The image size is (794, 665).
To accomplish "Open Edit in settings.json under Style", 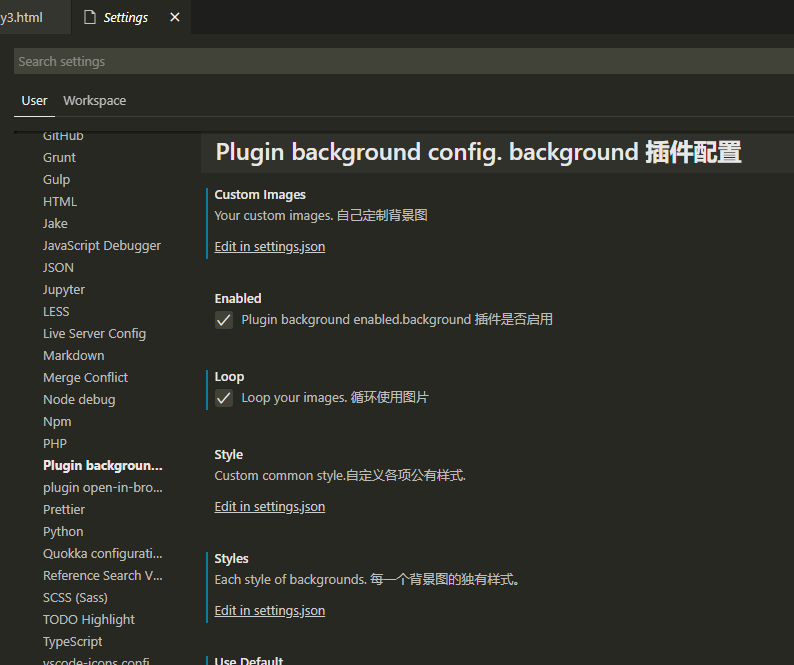I will (269, 507).
